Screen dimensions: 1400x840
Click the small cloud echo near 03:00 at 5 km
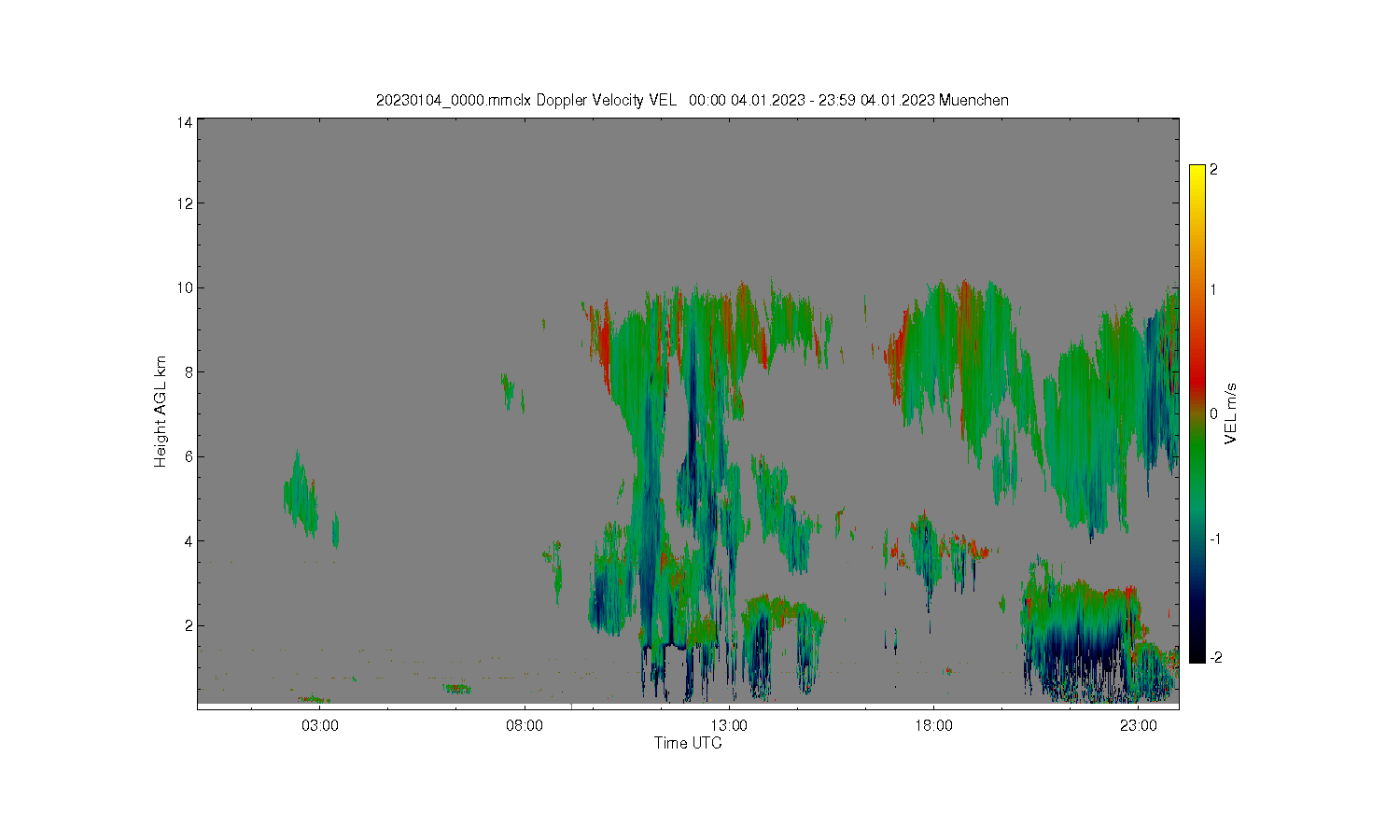tap(301, 495)
